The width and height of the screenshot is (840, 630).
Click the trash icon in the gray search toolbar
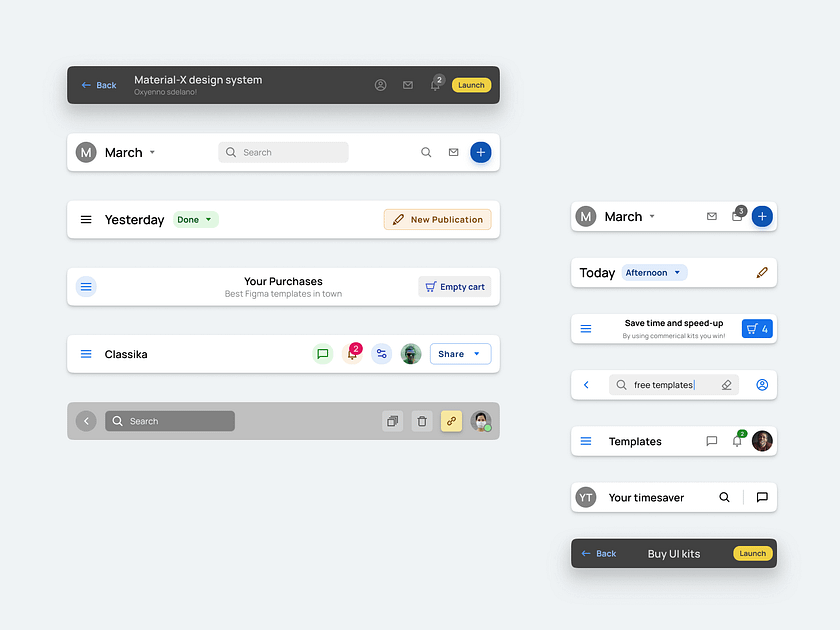tap(422, 421)
